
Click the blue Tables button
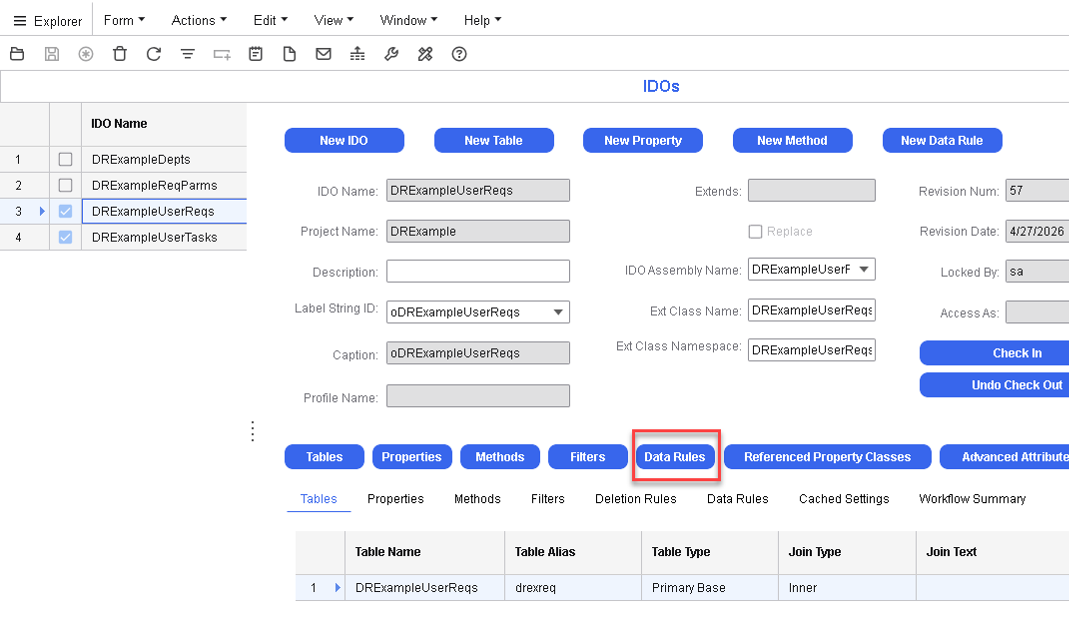[x=325, y=457]
